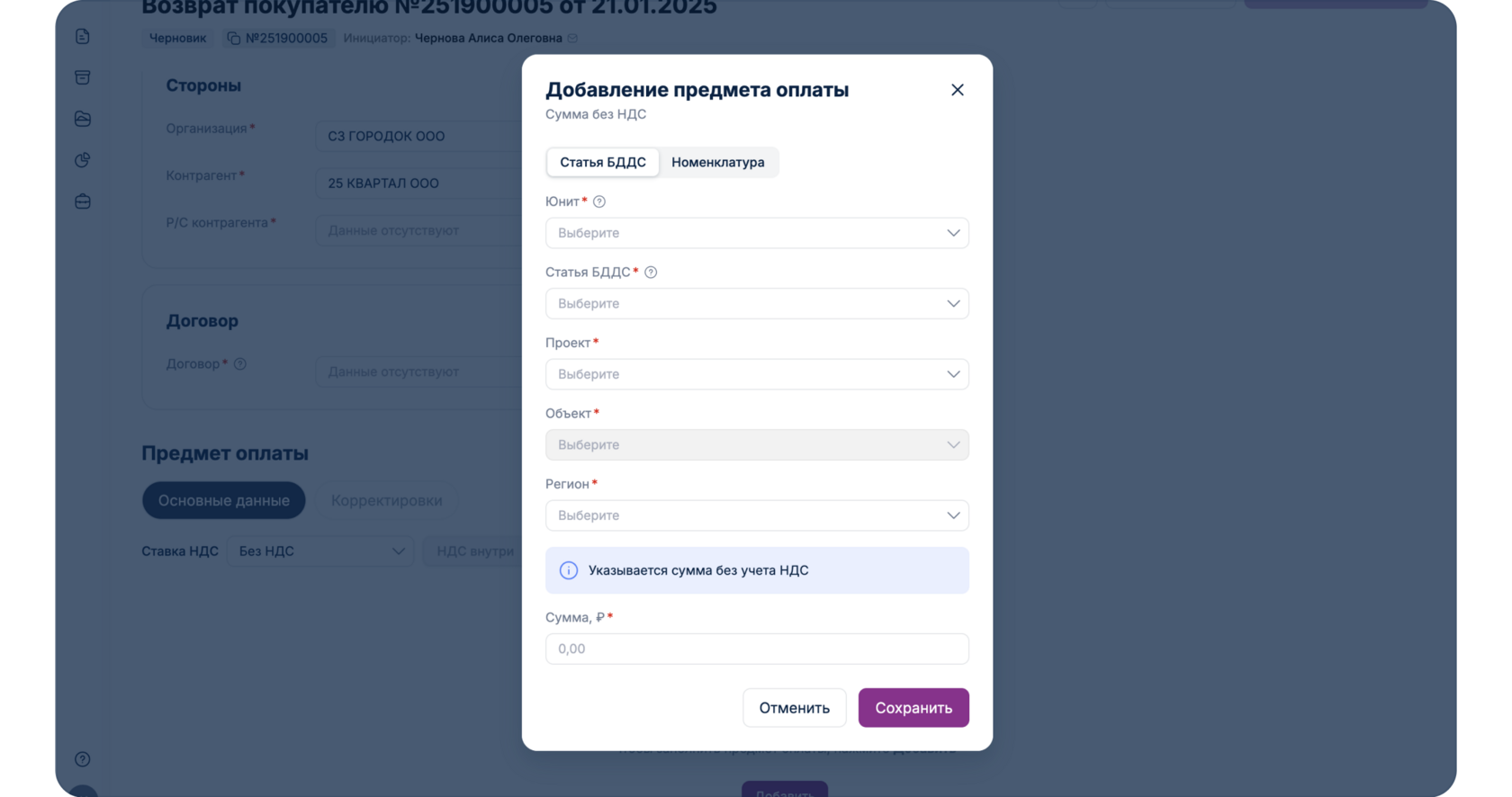Click the folder icon in sidebar
This screenshot has width=1512, height=797.
[83, 119]
